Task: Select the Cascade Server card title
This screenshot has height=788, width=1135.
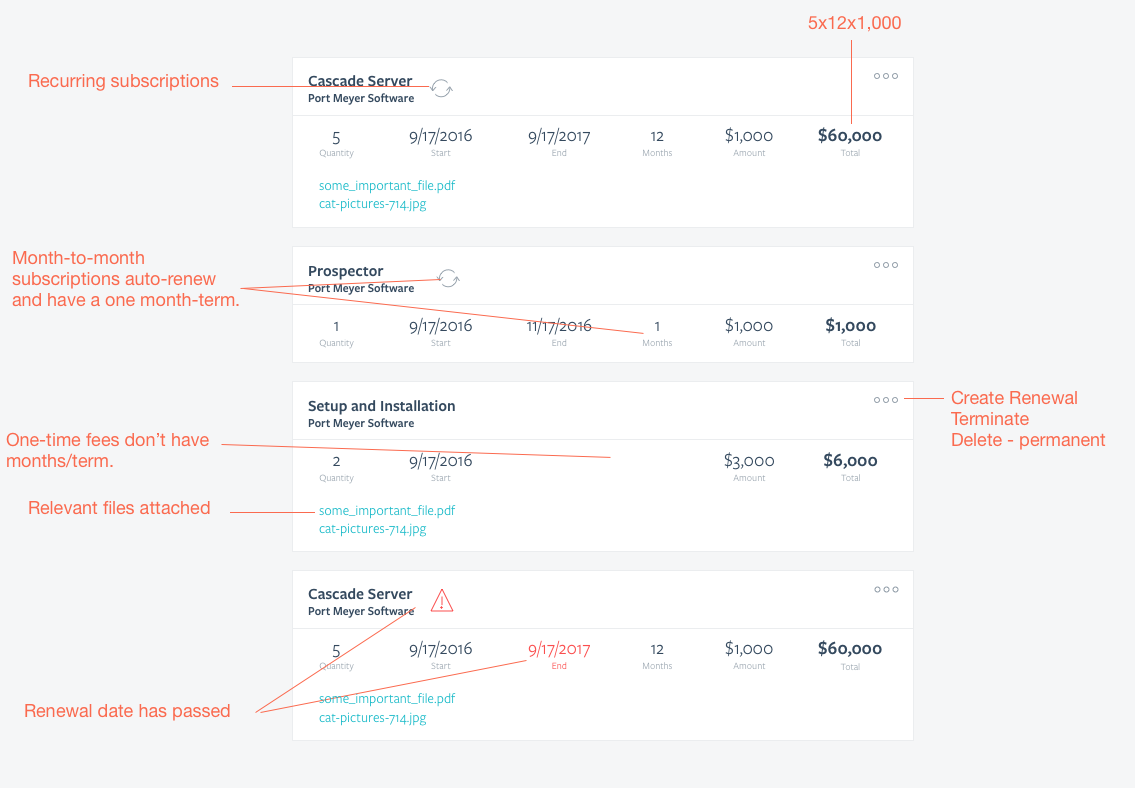Action: (360, 81)
